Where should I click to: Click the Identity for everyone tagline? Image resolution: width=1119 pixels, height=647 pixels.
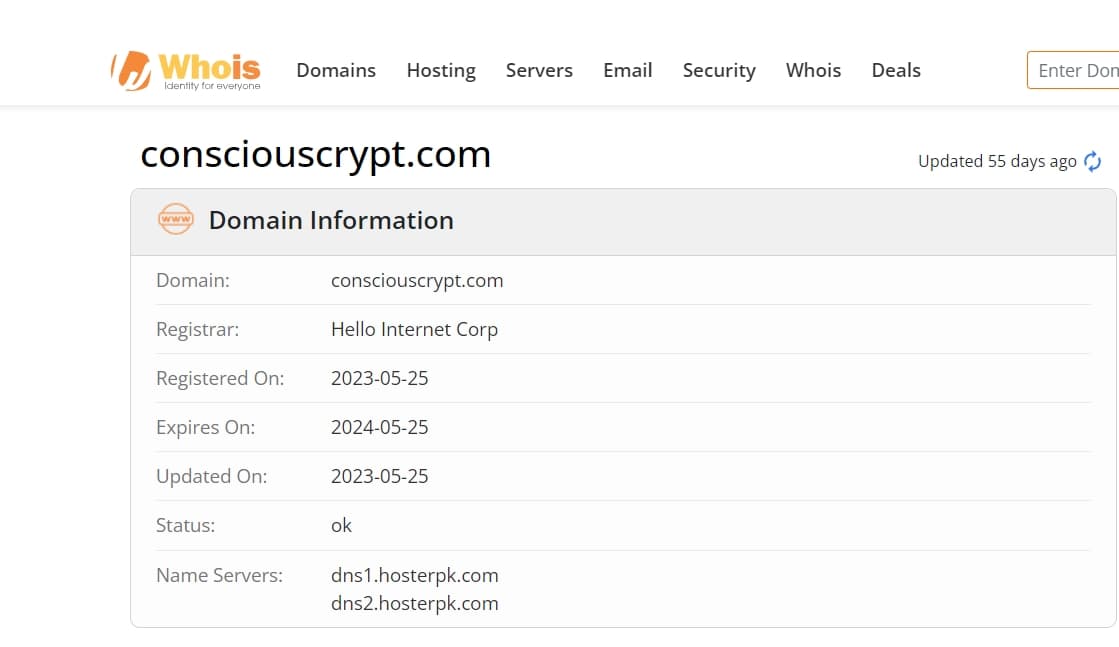[212, 86]
